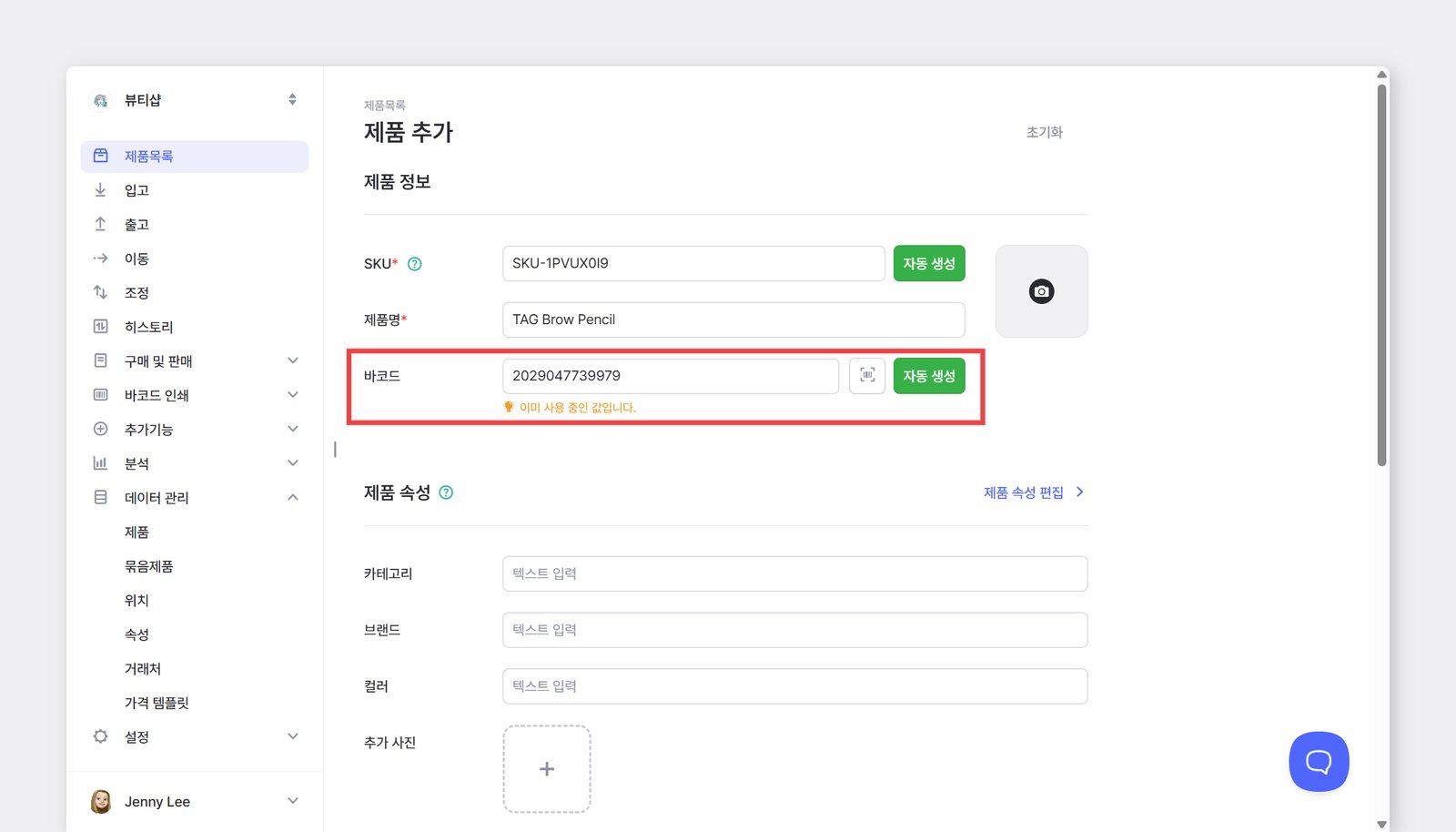Expand the 구매 및 판매 menu chevron
Image resolution: width=1456 pixels, height=832 pixels.
coord(293,360)
